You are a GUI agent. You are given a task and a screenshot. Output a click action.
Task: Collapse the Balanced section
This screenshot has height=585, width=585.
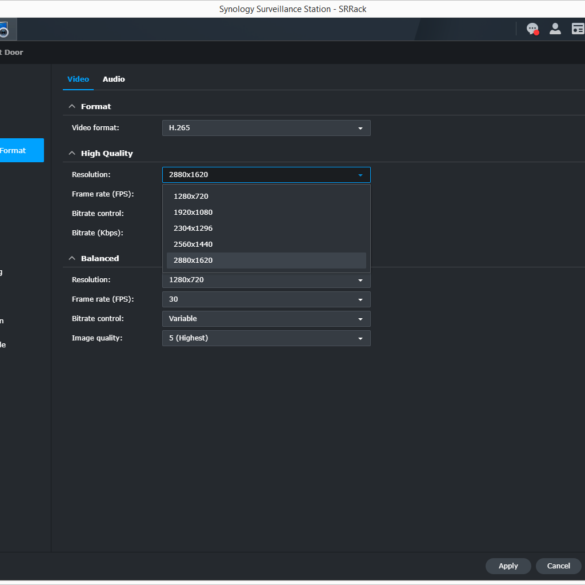point(72,259)
